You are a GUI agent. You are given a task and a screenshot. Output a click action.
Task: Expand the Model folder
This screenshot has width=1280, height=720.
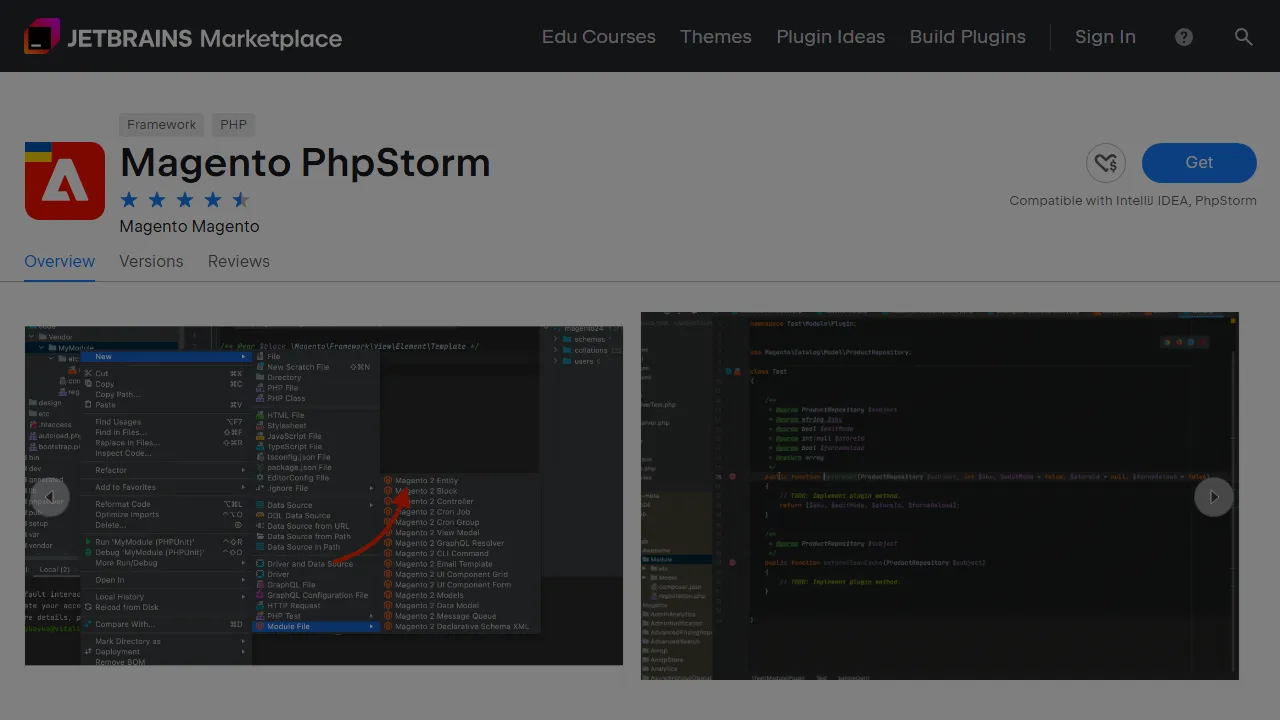tap(644, 578)
